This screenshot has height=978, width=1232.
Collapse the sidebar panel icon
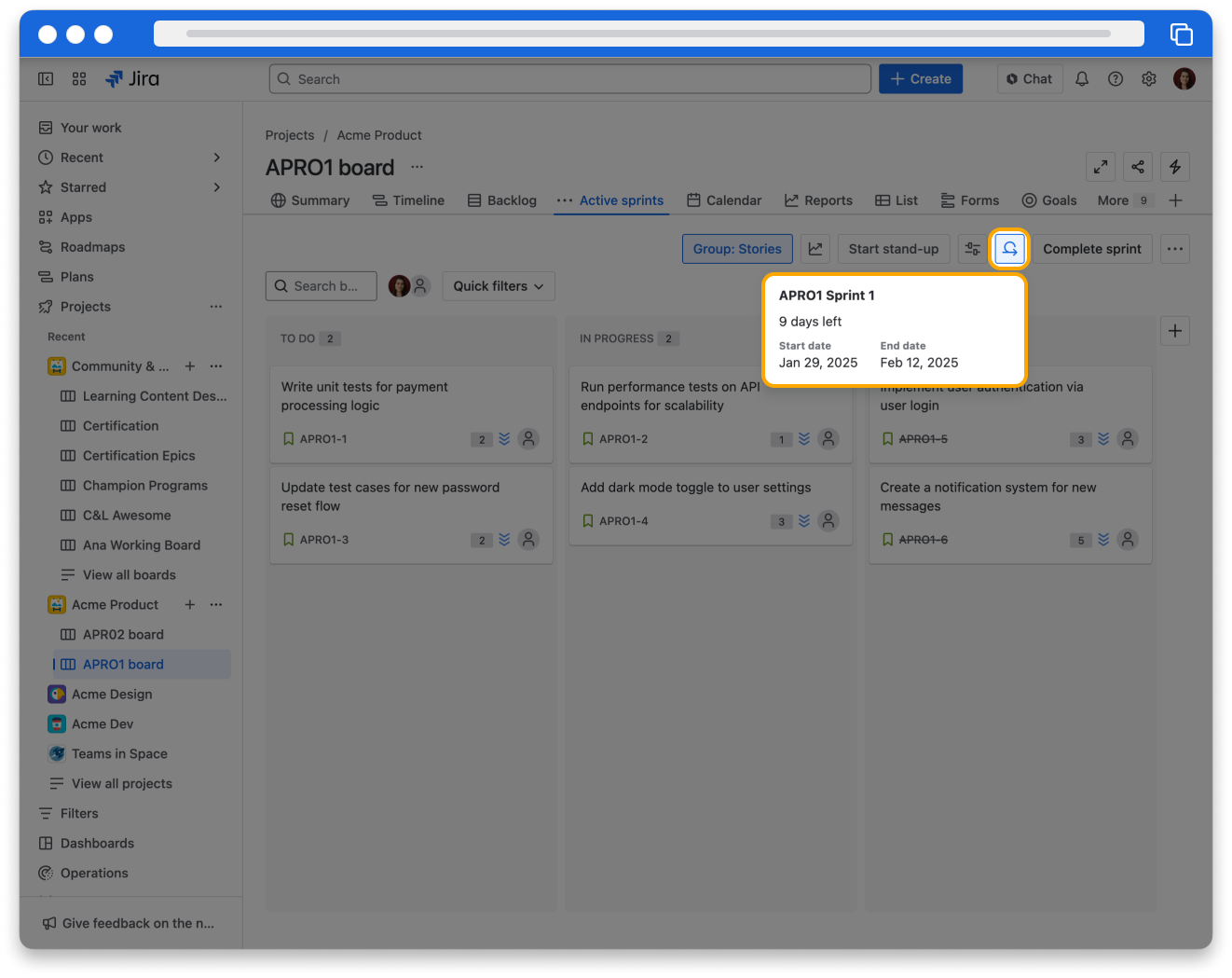(x=46, y=79)
